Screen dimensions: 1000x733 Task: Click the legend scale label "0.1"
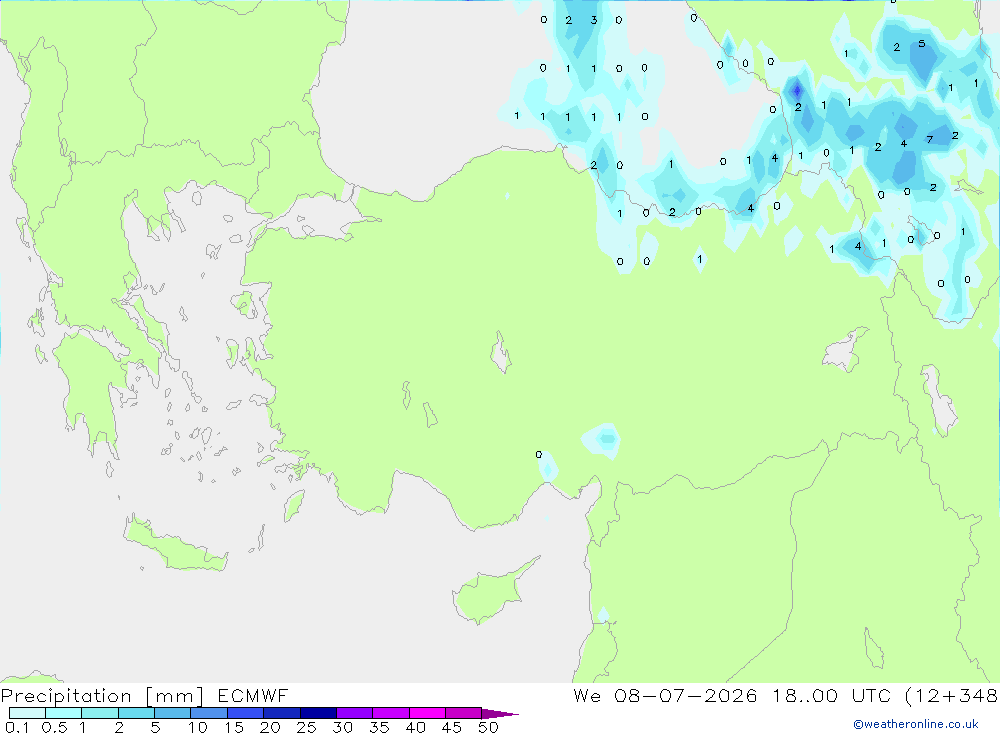click(17, 727)
